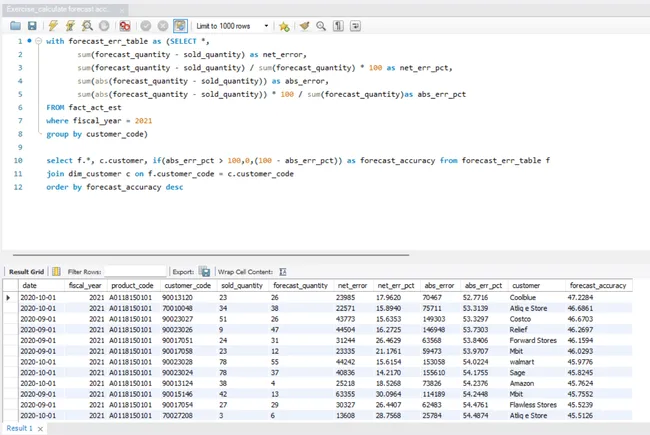Screen dimensions: 650x435
Task: Click the editor horizontal scrollbar
Action: pos(211,255)
